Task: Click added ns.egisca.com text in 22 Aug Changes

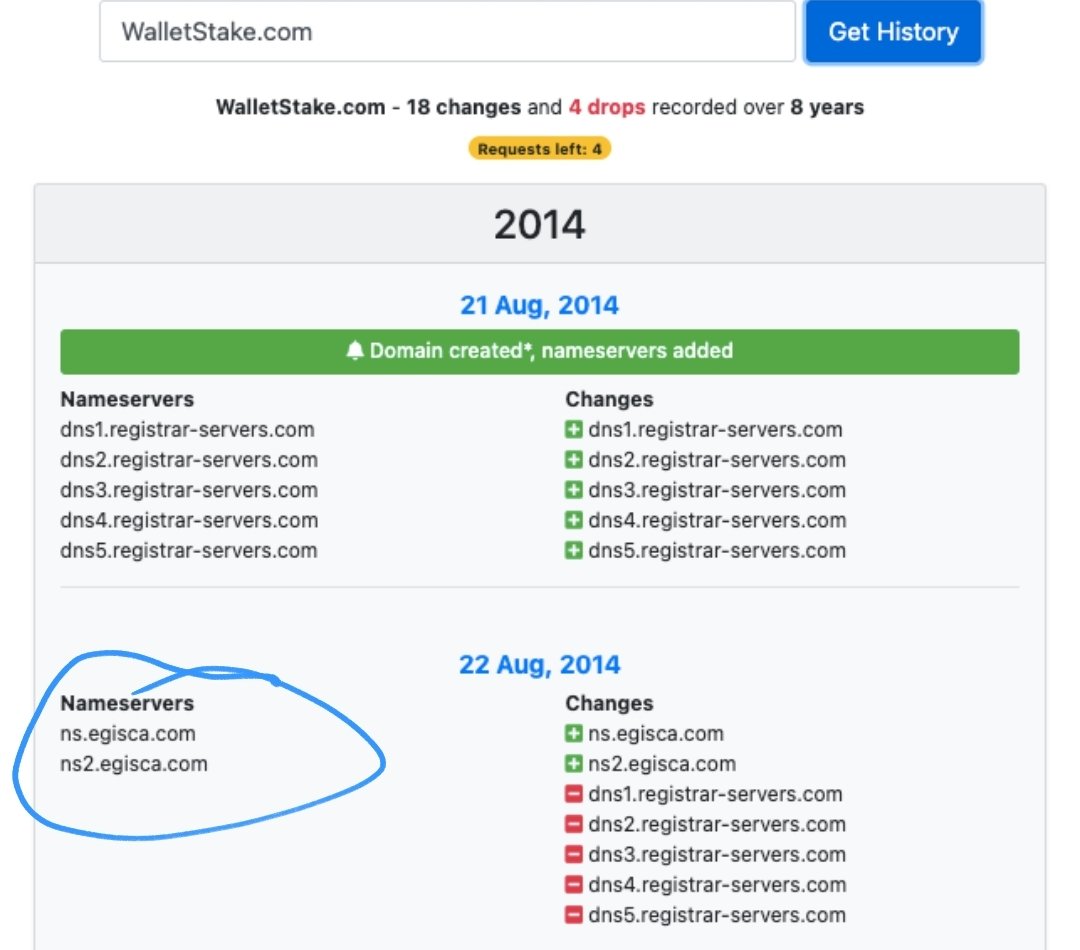Action: (x=656, y=734)
